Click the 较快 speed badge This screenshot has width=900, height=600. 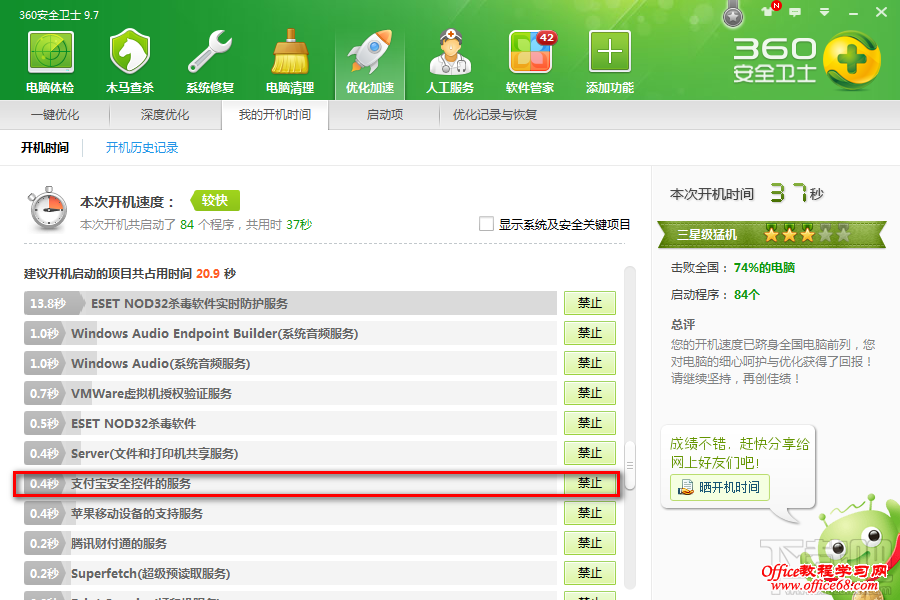click(x=215, y=200)
